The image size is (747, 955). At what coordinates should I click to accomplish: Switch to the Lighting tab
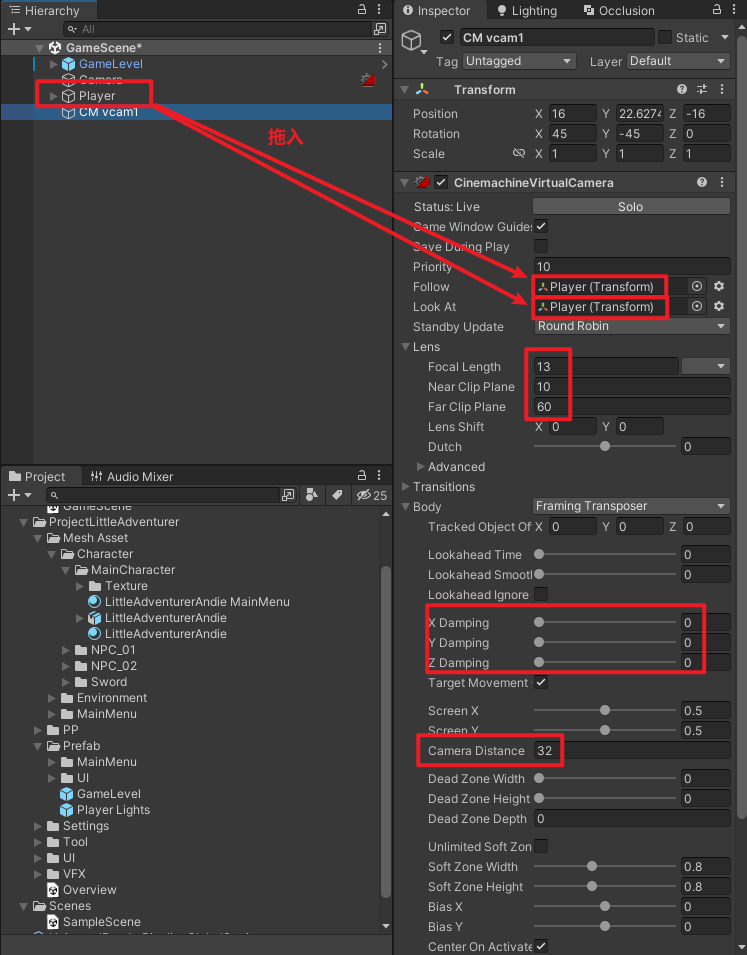(x=526, y=11)
